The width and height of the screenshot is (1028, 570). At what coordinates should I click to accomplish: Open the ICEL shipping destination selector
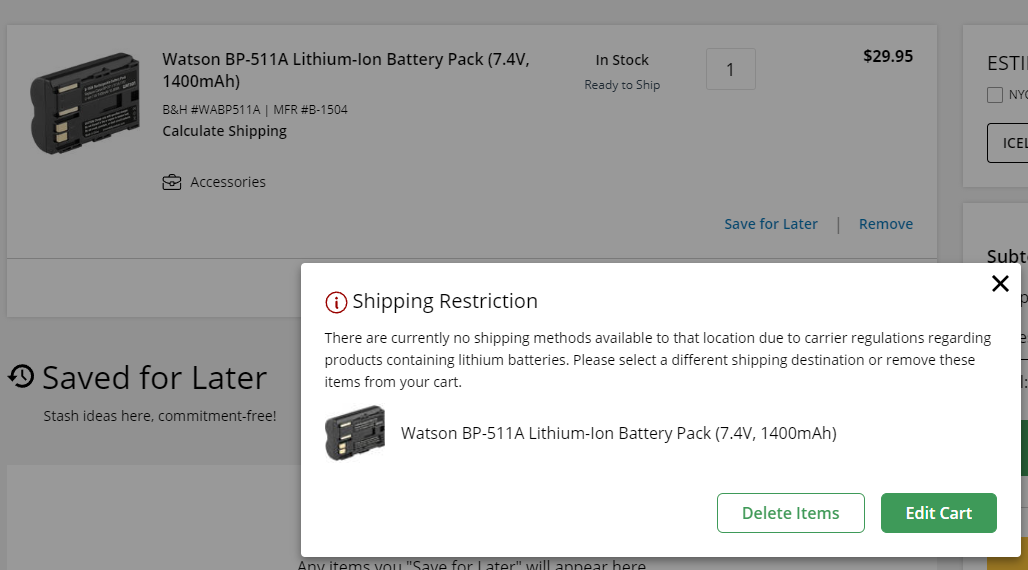[1010, 143]
